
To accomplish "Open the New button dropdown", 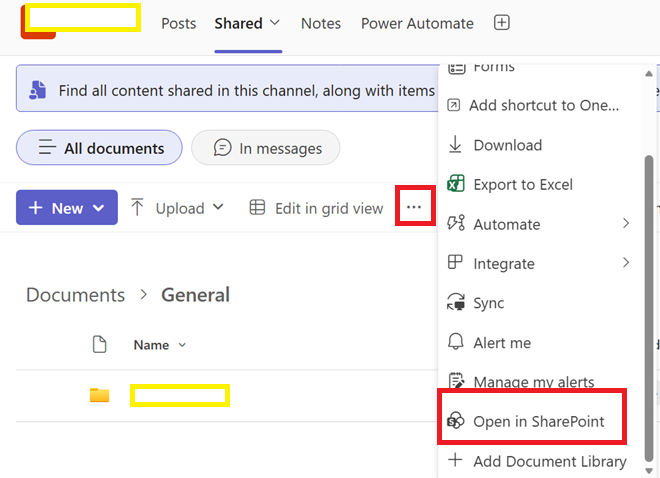I will click(x=67, y=207).
